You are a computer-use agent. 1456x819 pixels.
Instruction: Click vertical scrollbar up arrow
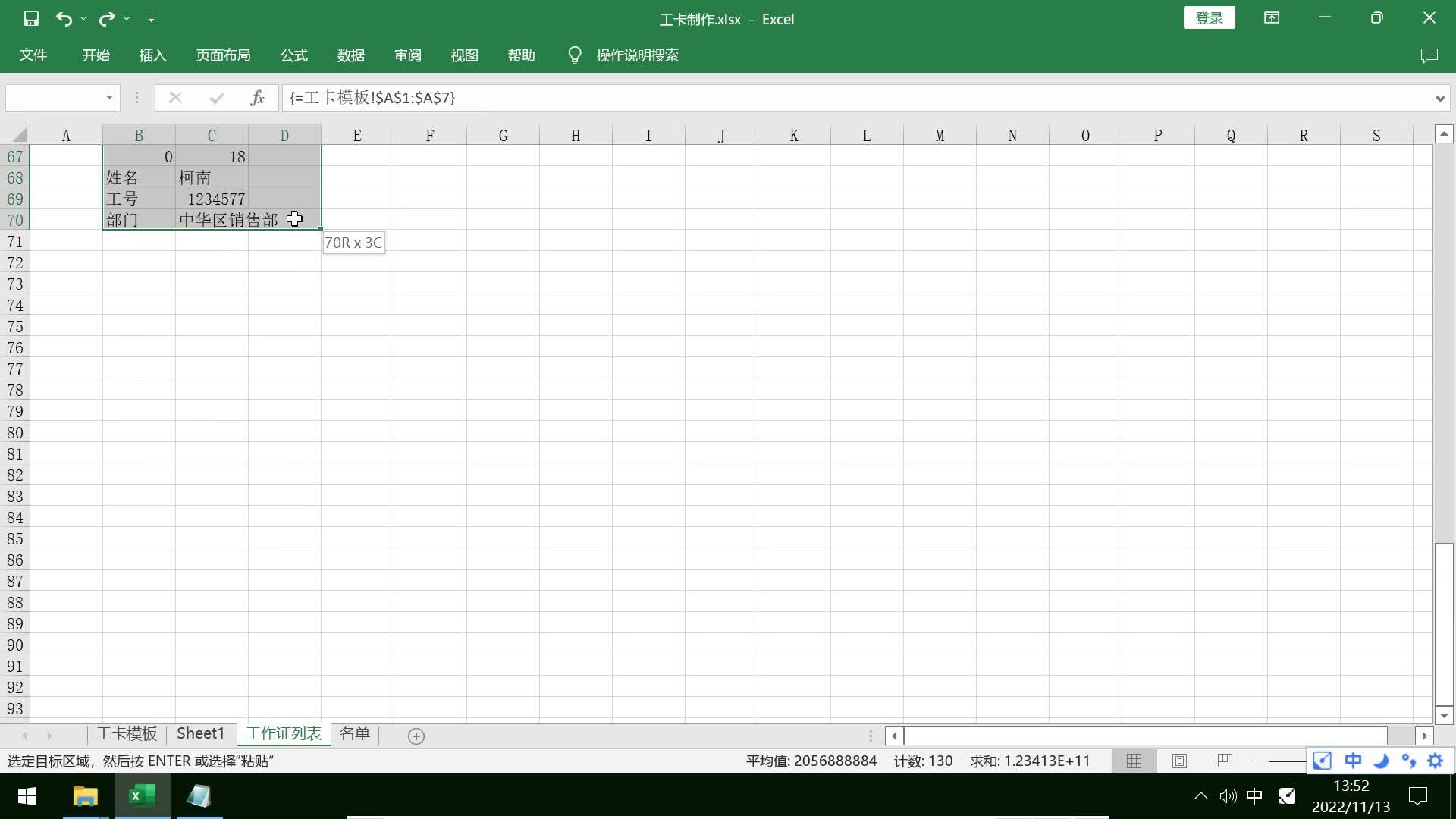coord(1444,134)
